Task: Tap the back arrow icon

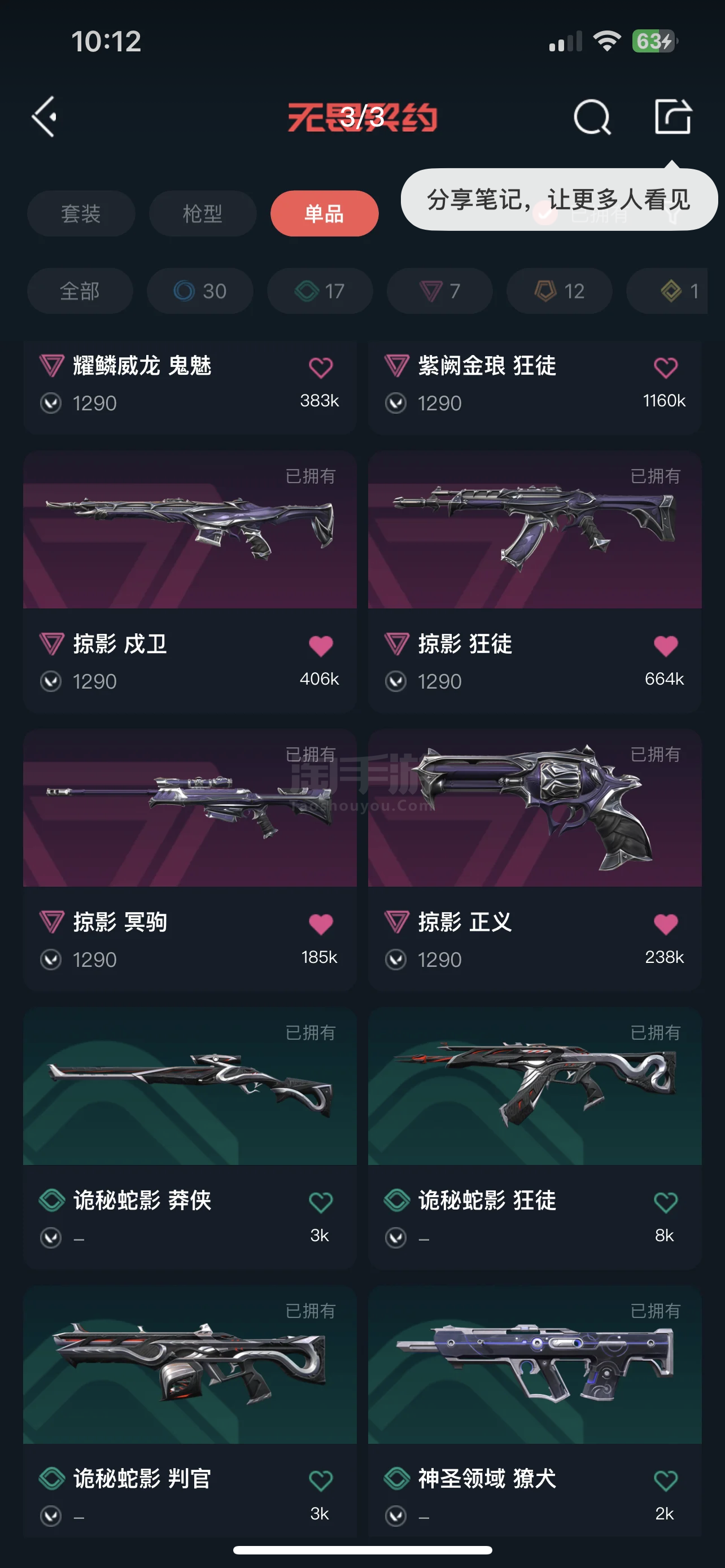Action: (x=45, y=116)
